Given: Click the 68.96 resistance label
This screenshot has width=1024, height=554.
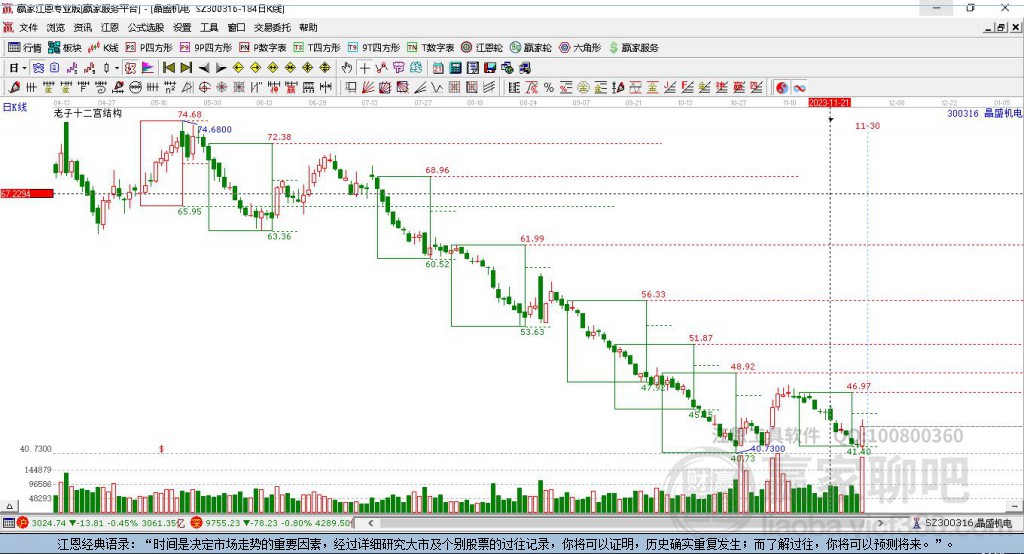Looking at the screenshot, I should 437,171.
